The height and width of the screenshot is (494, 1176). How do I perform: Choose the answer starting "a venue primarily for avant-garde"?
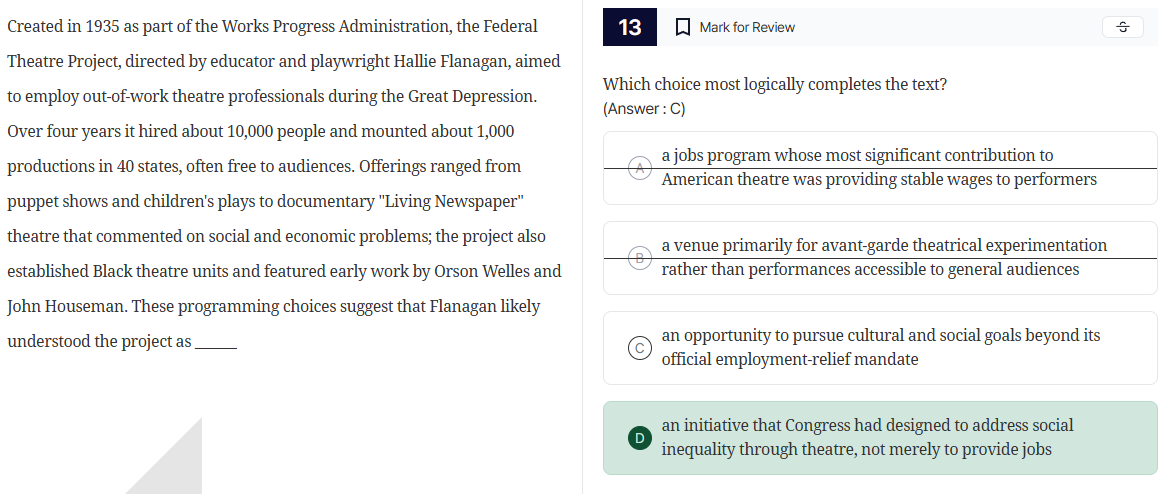[883, 258]
